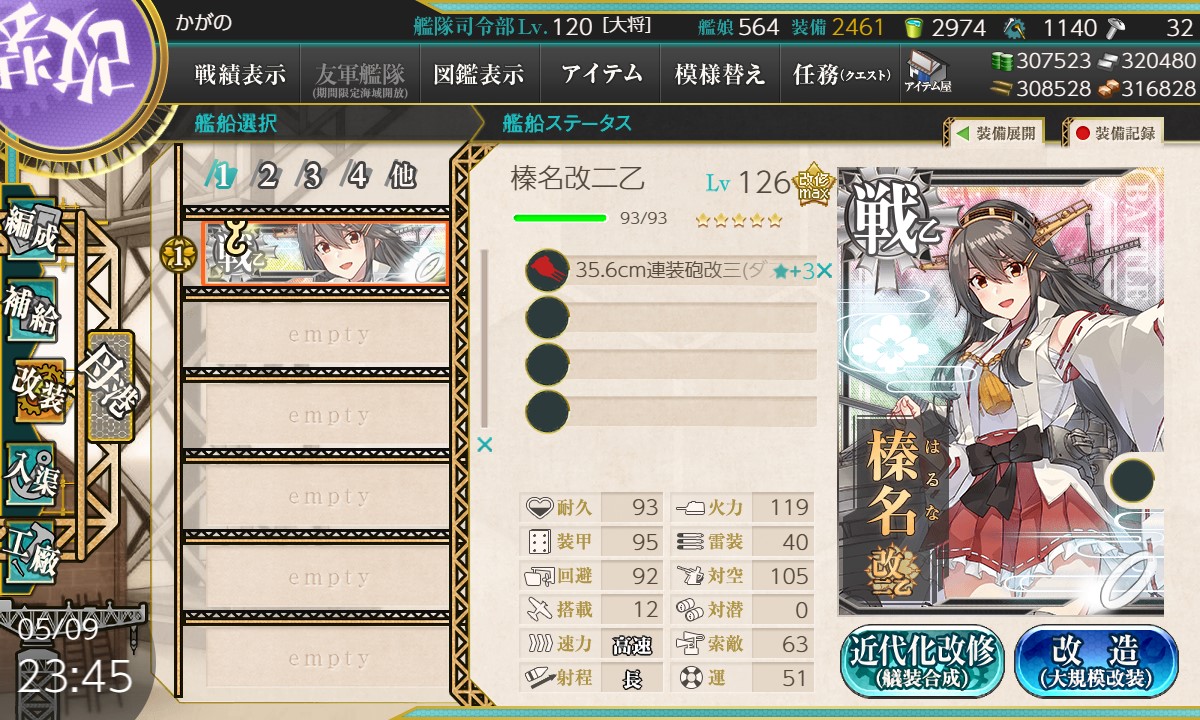1200x720 pixels.
Task: Switch to the 他 ships tab
Action: [x=402, y=177]
